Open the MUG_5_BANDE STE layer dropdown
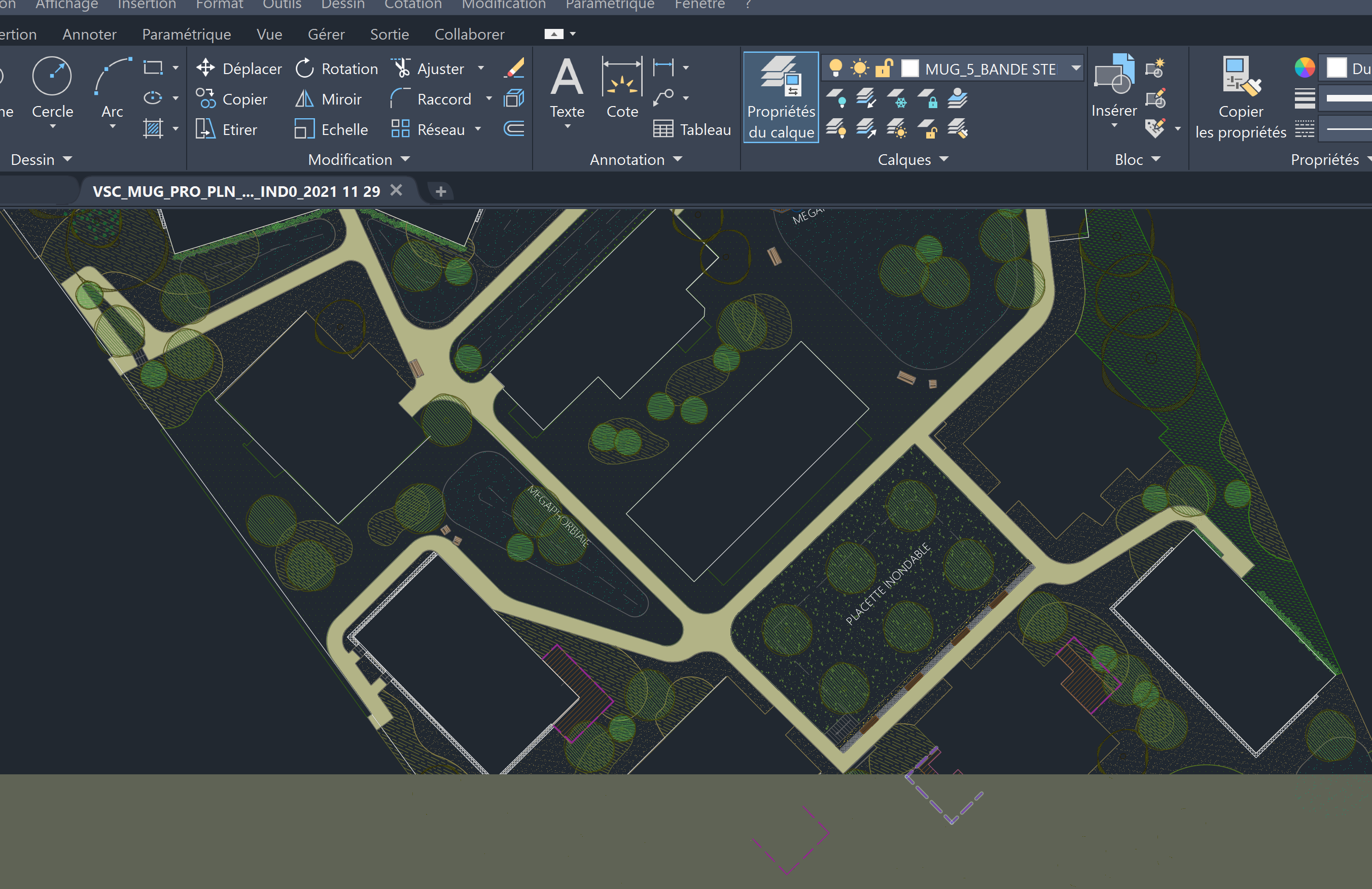Image resolution: width=1372 pixels, height=889 pixels. (x=1075, y=68)
